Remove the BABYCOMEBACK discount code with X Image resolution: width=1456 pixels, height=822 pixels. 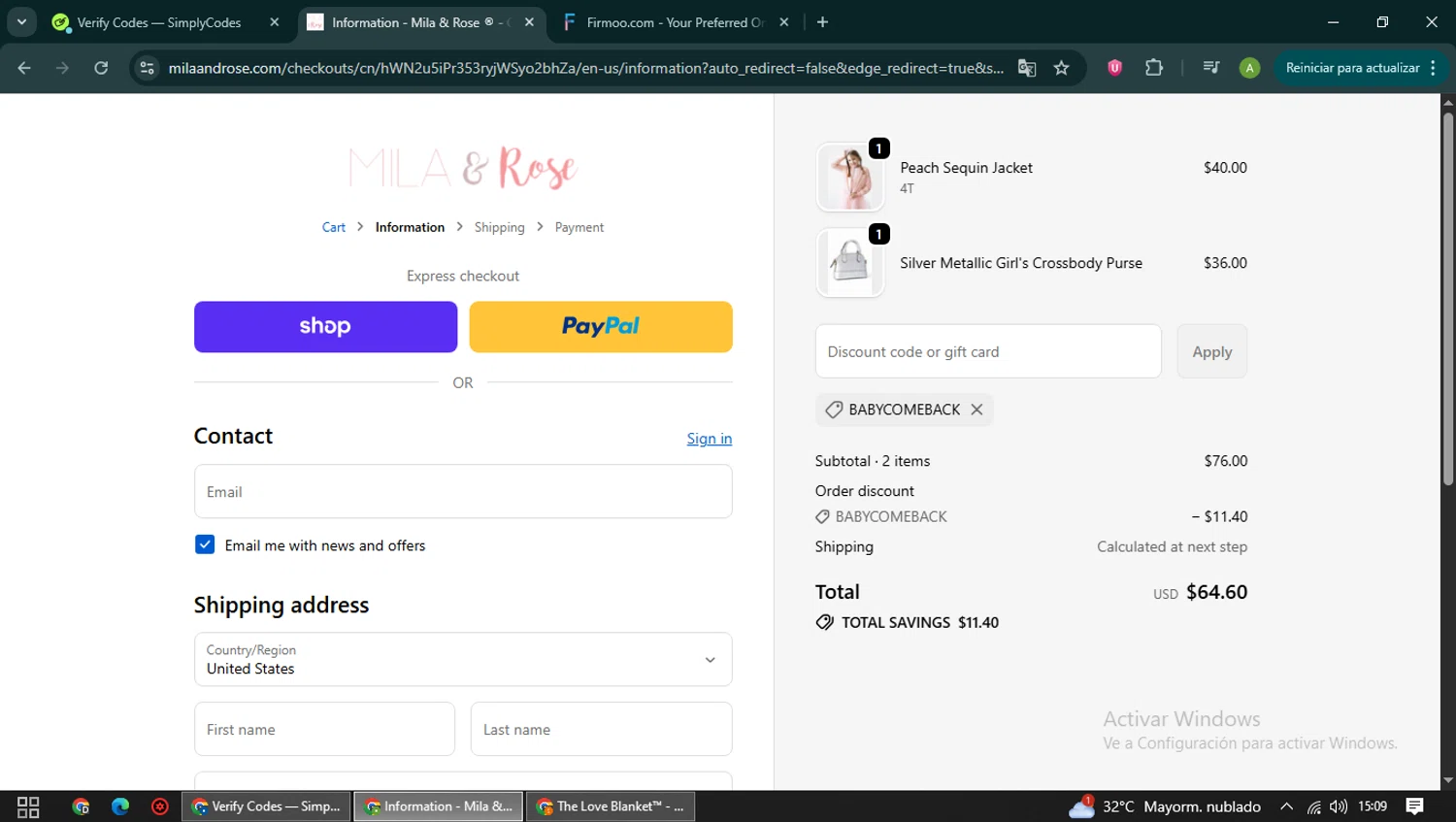pyautogui.click(x=976, y=410)
